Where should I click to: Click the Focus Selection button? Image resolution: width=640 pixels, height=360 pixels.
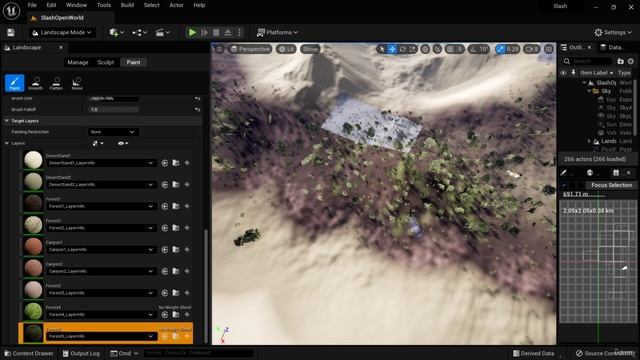611,185
